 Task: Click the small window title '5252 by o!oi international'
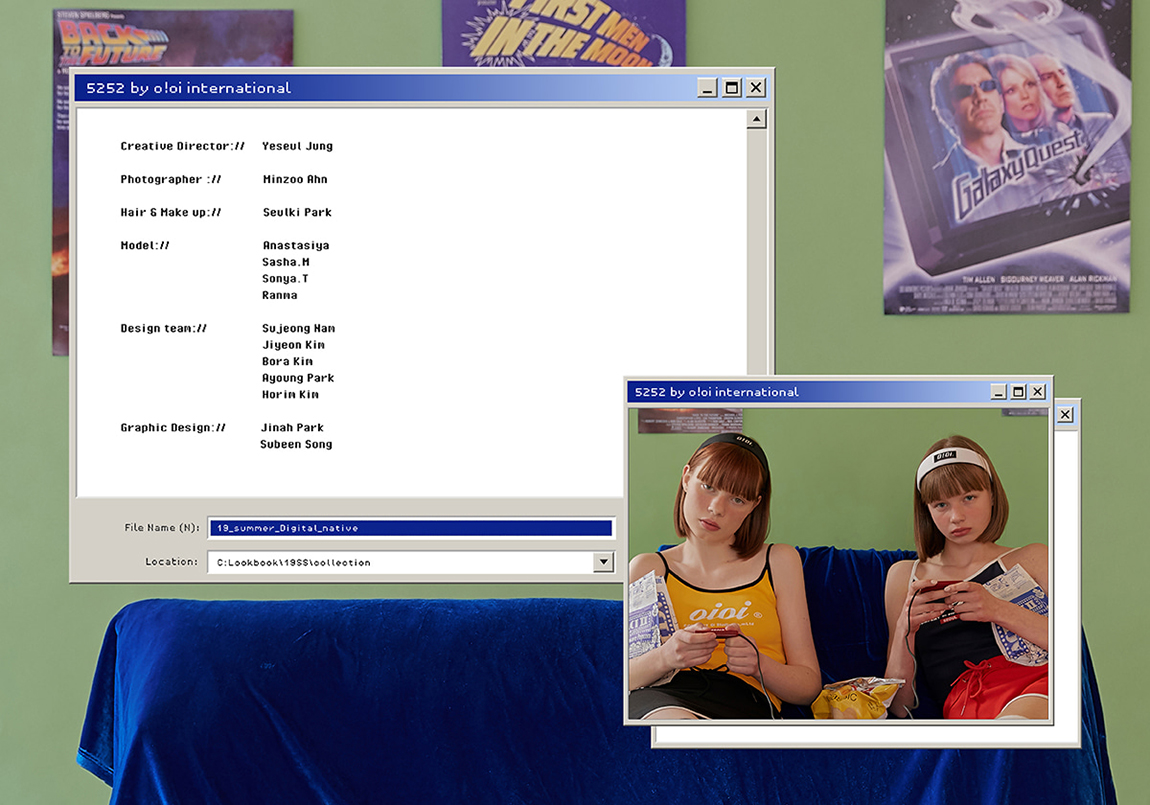click(x=717, y=392)
